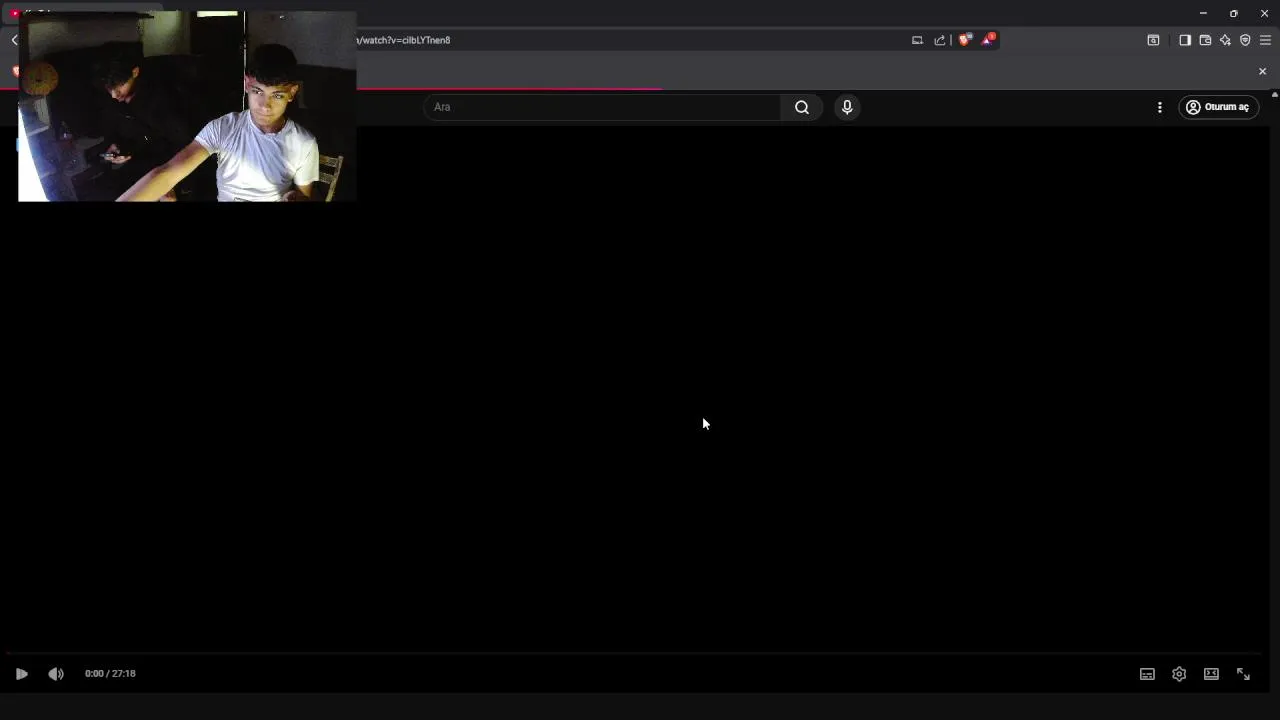The height and width of the screenshot is (720, 1280).
Task: Switch to theater mode view
Action: (x=1211, y=674)
